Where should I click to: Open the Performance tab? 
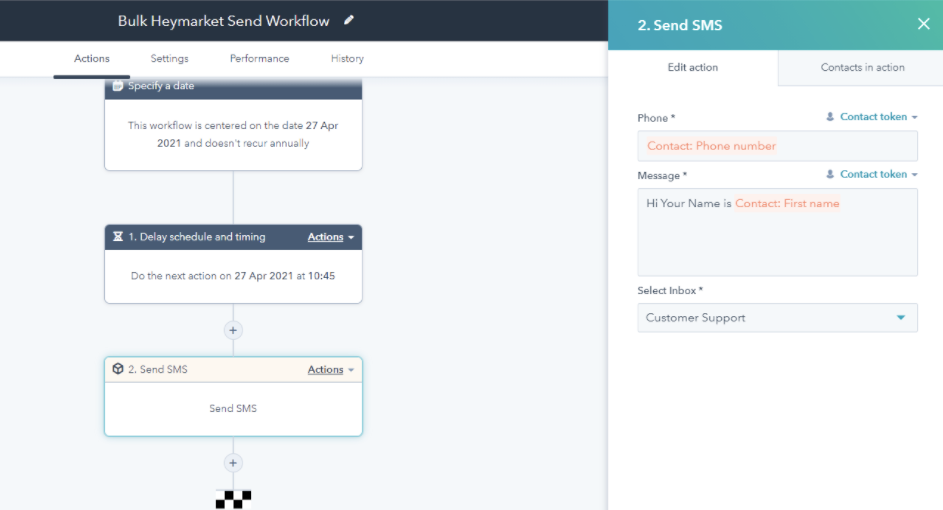pyautogui.click(x=259, y=58)
